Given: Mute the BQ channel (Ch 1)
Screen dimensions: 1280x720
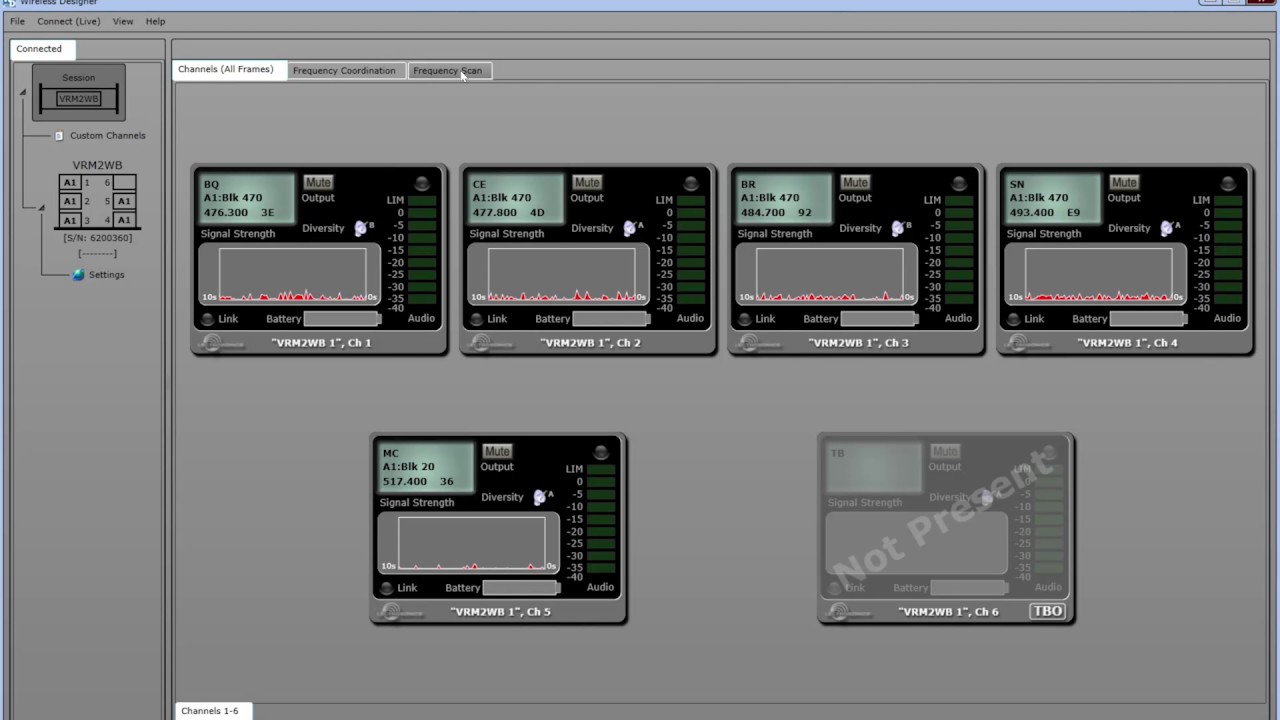Looking at the screenshot, I should coord(318,183).
